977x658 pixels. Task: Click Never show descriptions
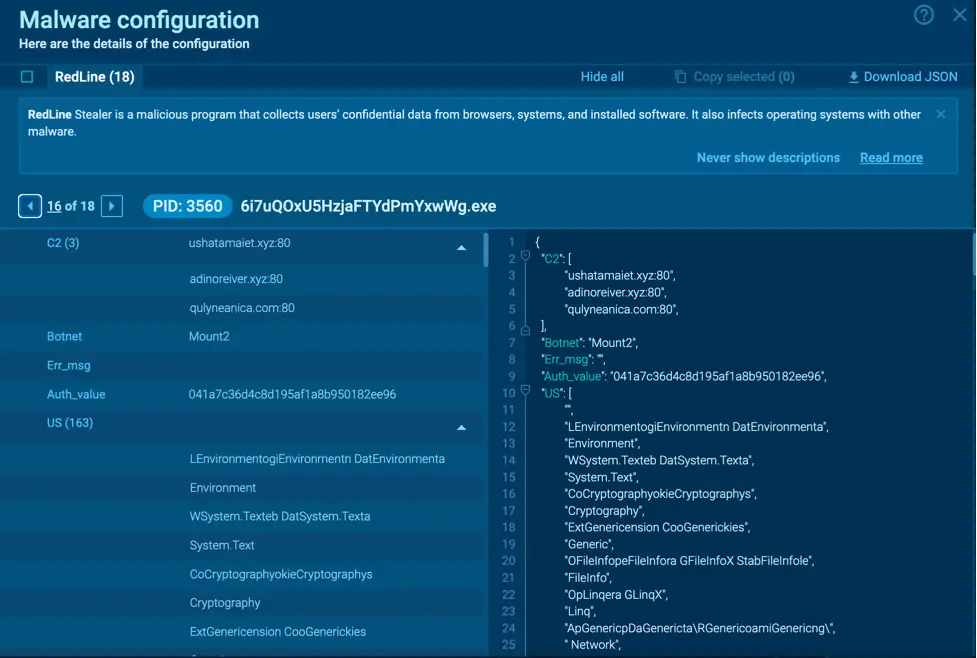[768, 158]
